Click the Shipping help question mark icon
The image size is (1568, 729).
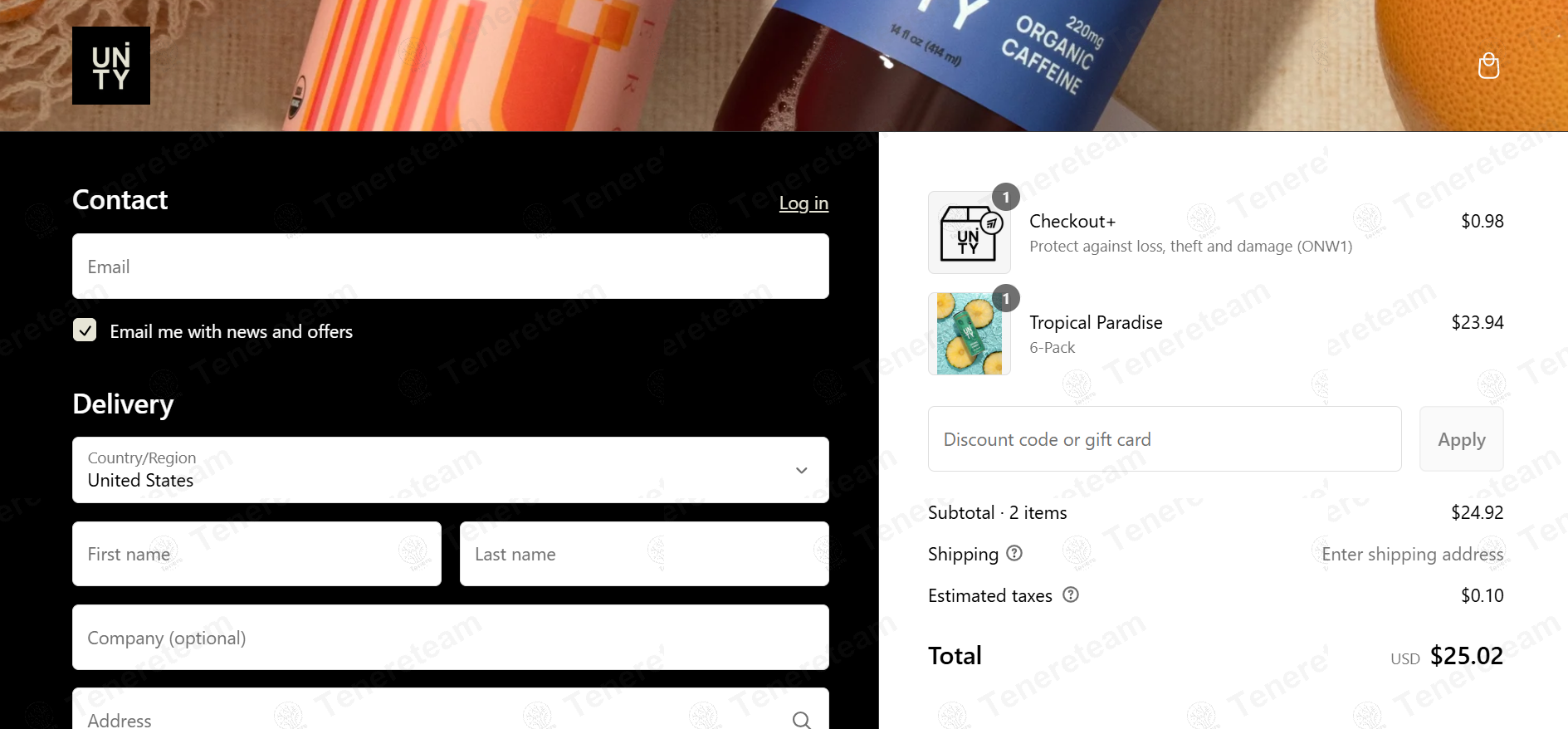coord(1014,553)
